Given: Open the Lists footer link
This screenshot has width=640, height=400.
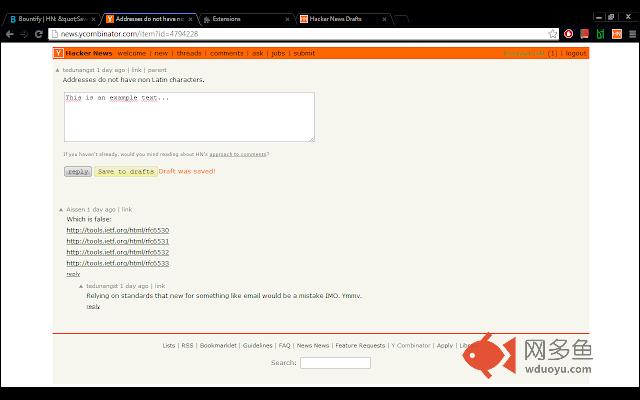Looking at the screenshot, I should (x=169, y=345).
